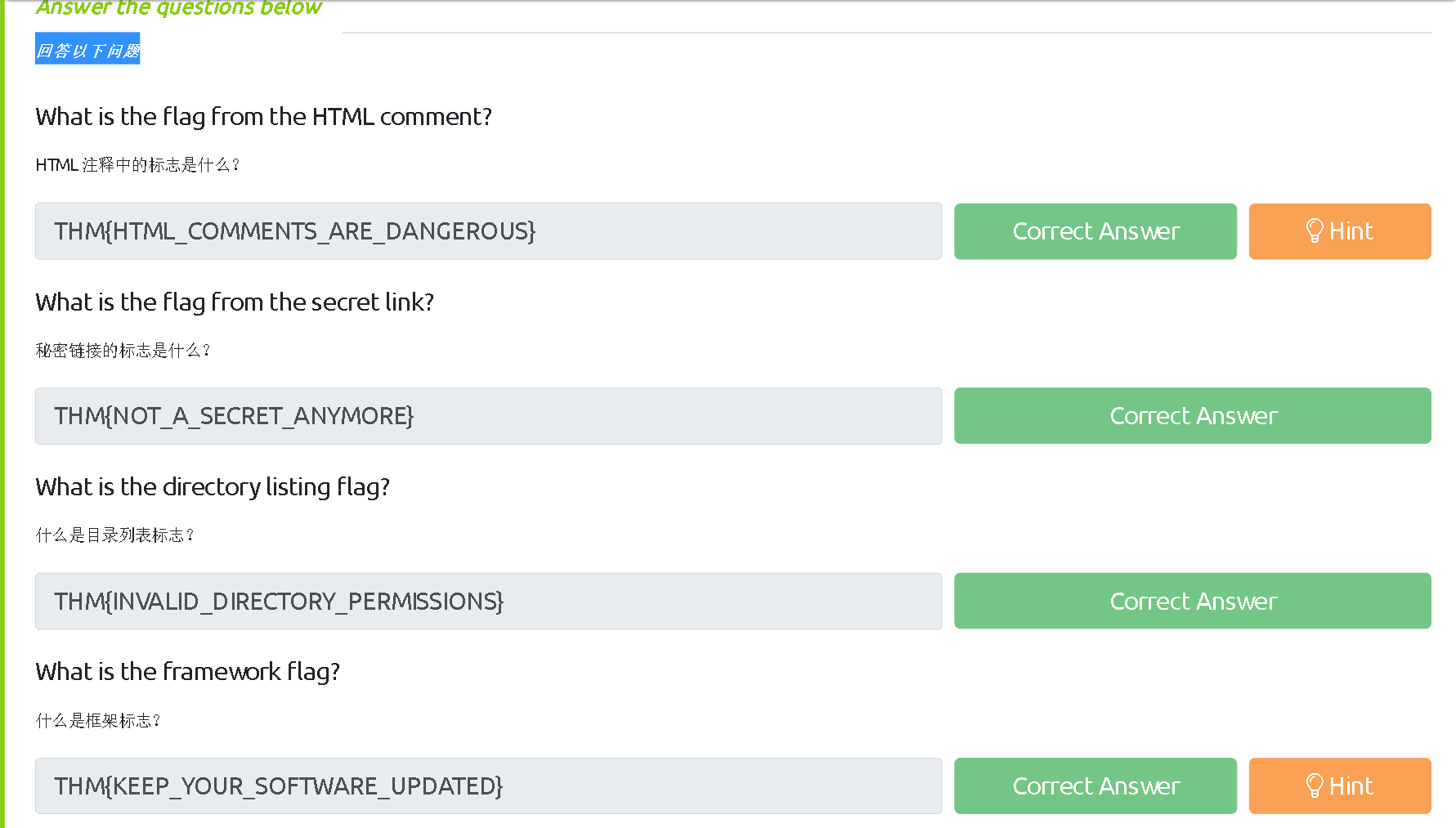Click the THM{NOT_A_SECRET_ANYMORE} answer field
Image resolution: width=1456 pixels, height=828 pixels.
[488, 416]
